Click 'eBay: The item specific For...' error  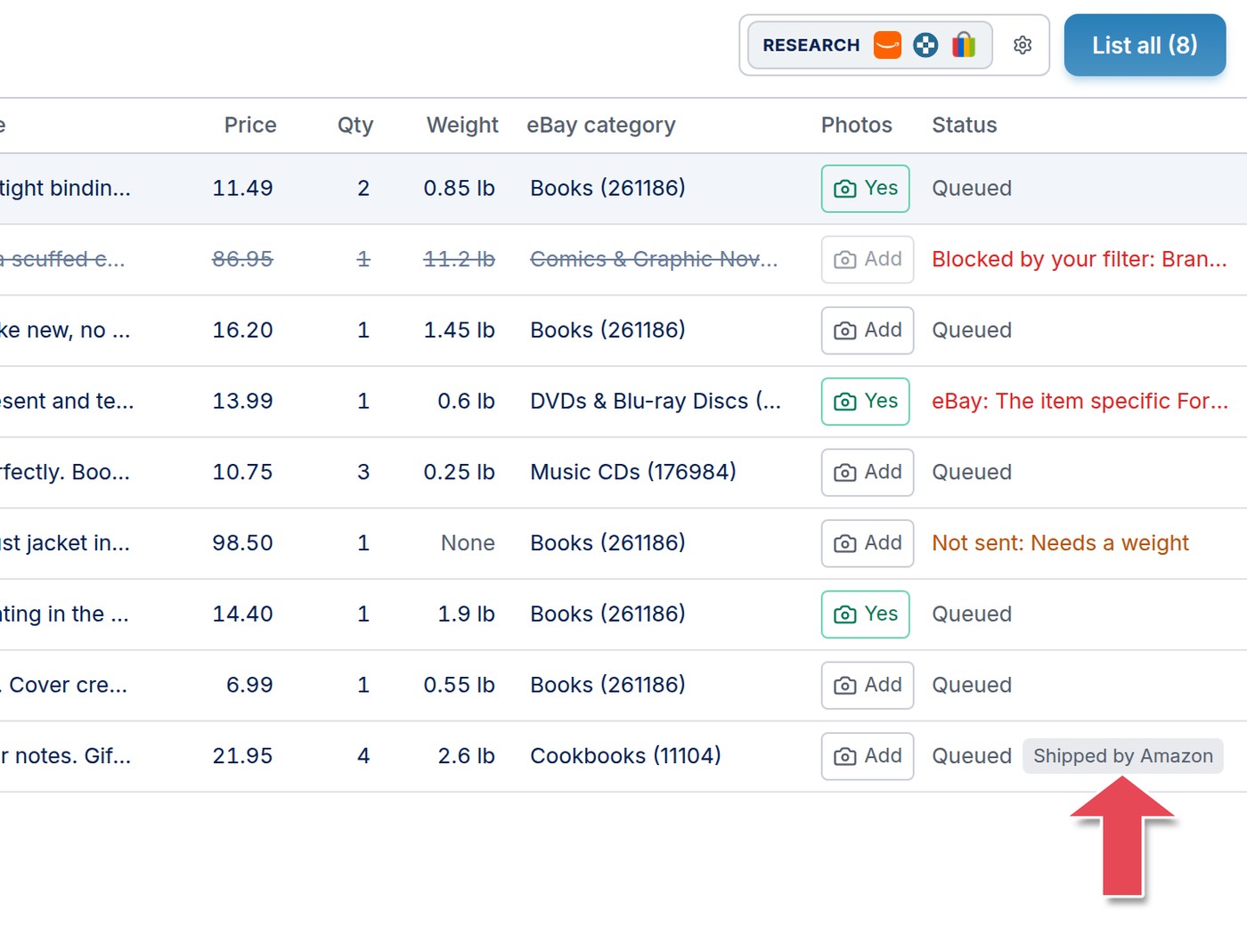coord(1080,402)
